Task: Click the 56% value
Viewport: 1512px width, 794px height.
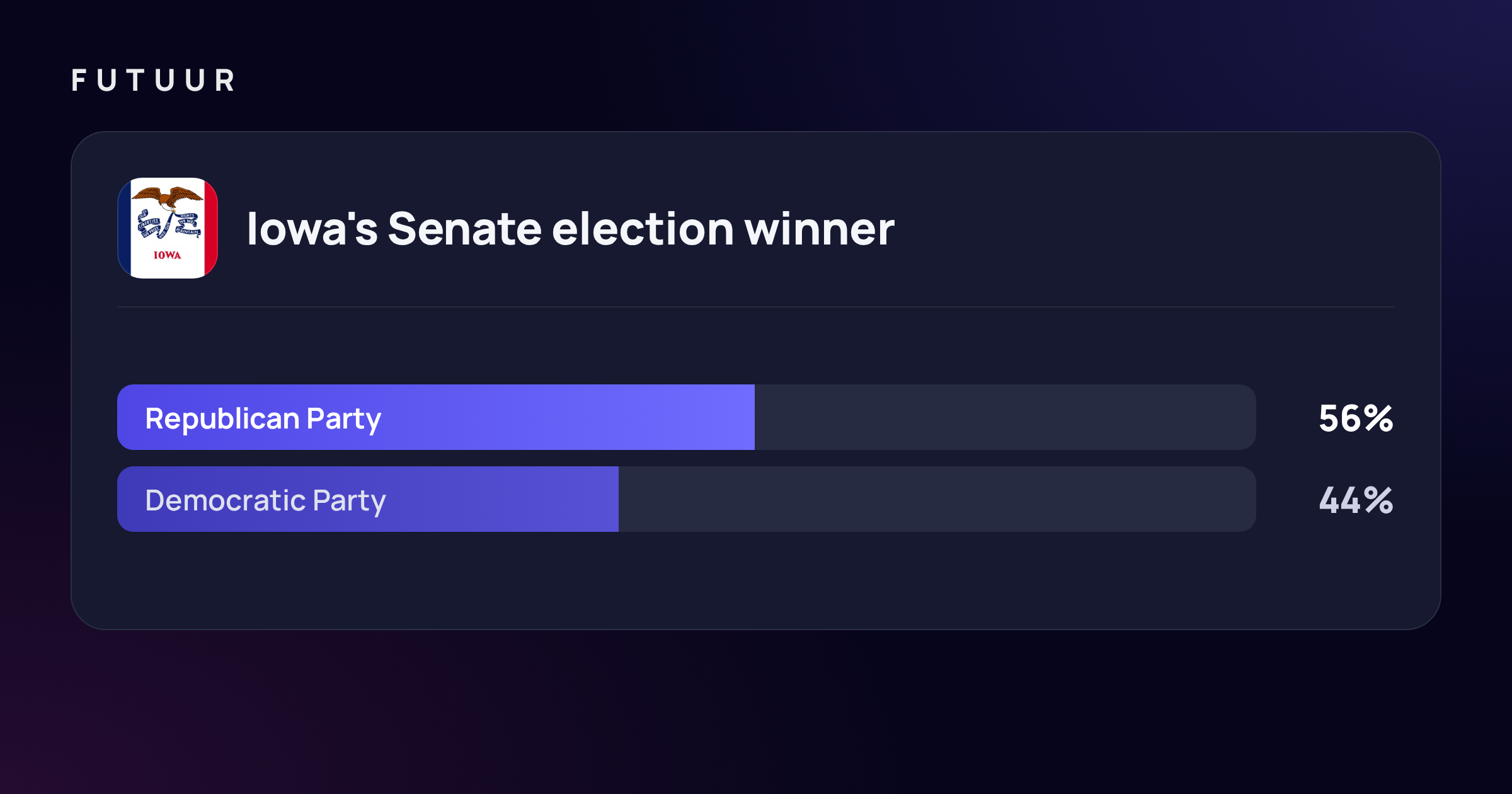Action: 1356,418
